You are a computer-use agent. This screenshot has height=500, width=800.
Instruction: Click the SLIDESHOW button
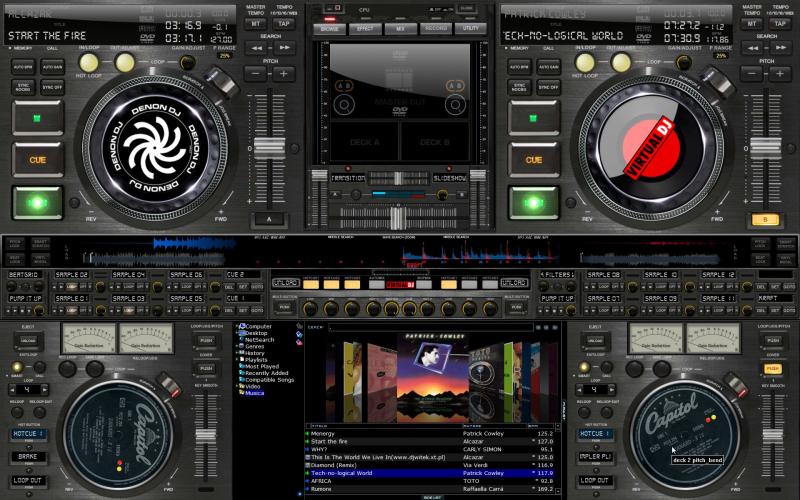[x=449, y=178]
